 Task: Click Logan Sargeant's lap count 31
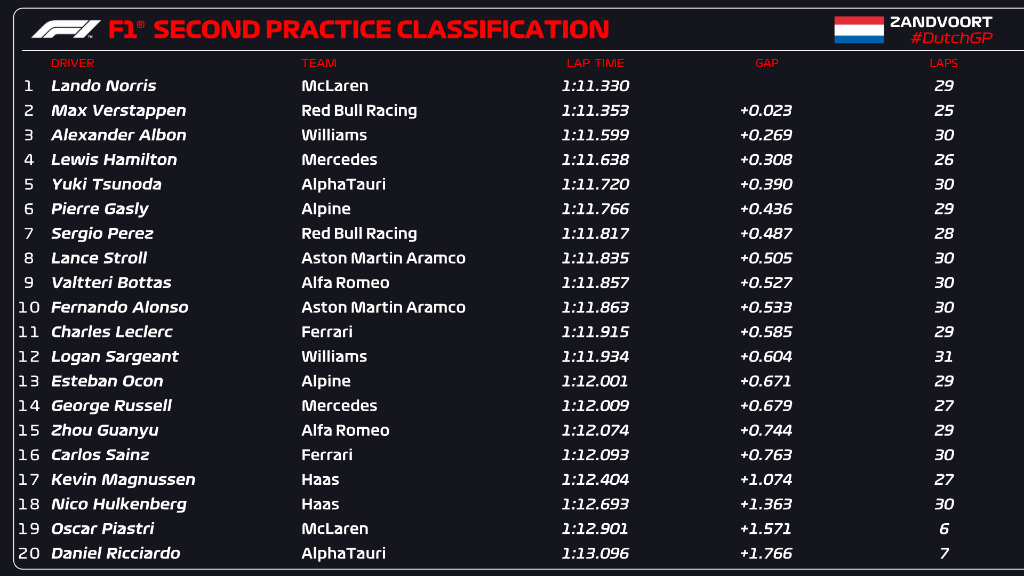pyautogui.click(x=944, y=357)
